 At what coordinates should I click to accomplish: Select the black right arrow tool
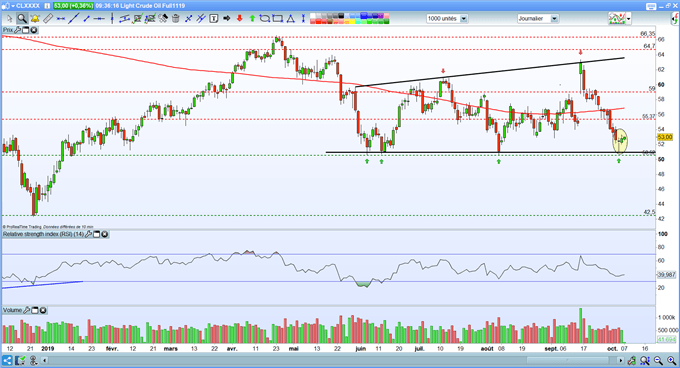226,19
